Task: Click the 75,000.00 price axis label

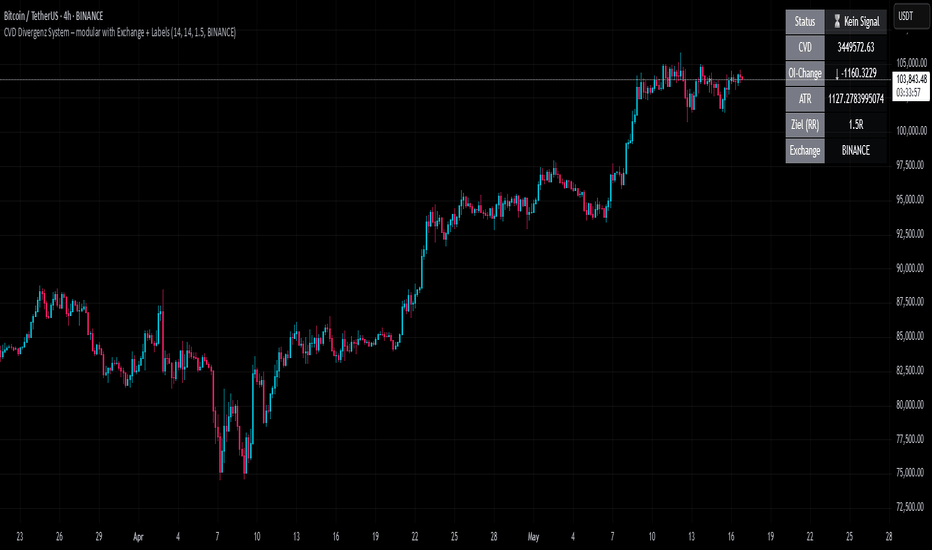Action: tap(910, 473)
